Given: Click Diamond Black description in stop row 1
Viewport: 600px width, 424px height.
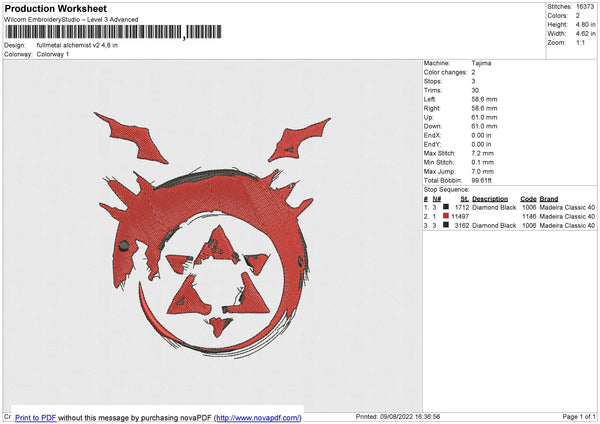Looking at the screenshot, I should pyautogui.click(x=494, y=207).
